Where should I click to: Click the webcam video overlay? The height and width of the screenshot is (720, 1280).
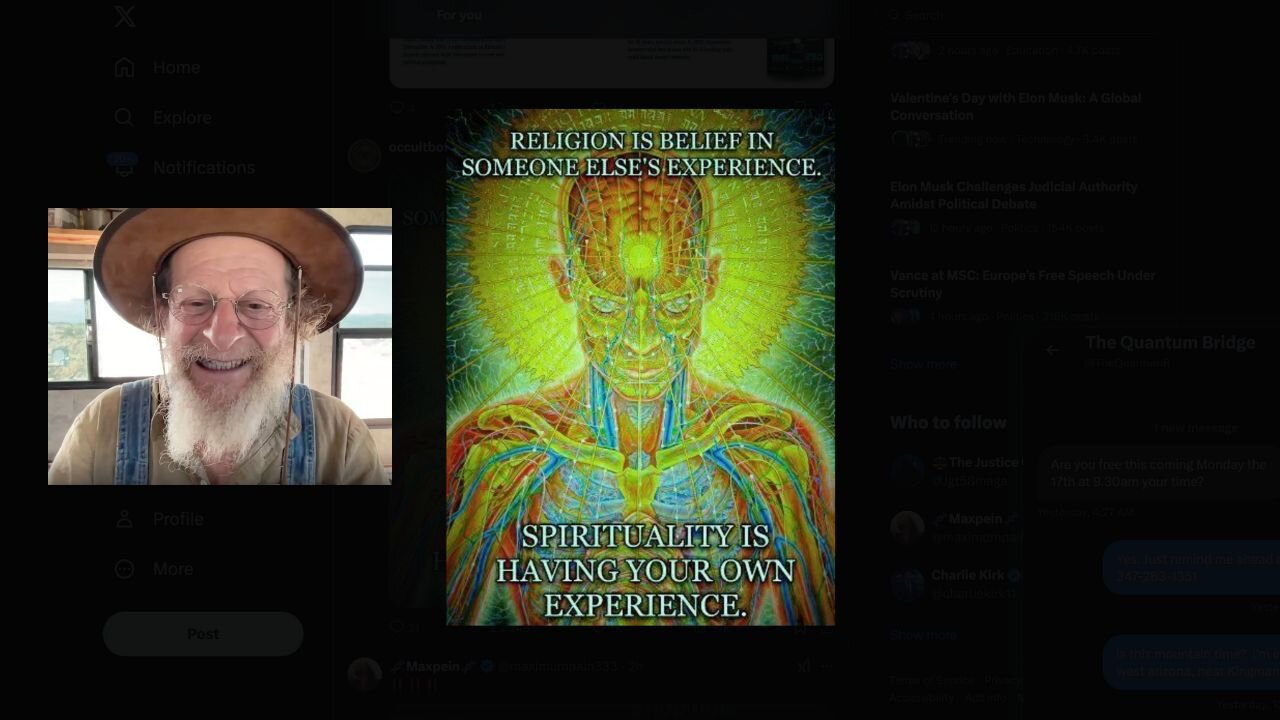[x=220, y=346]
